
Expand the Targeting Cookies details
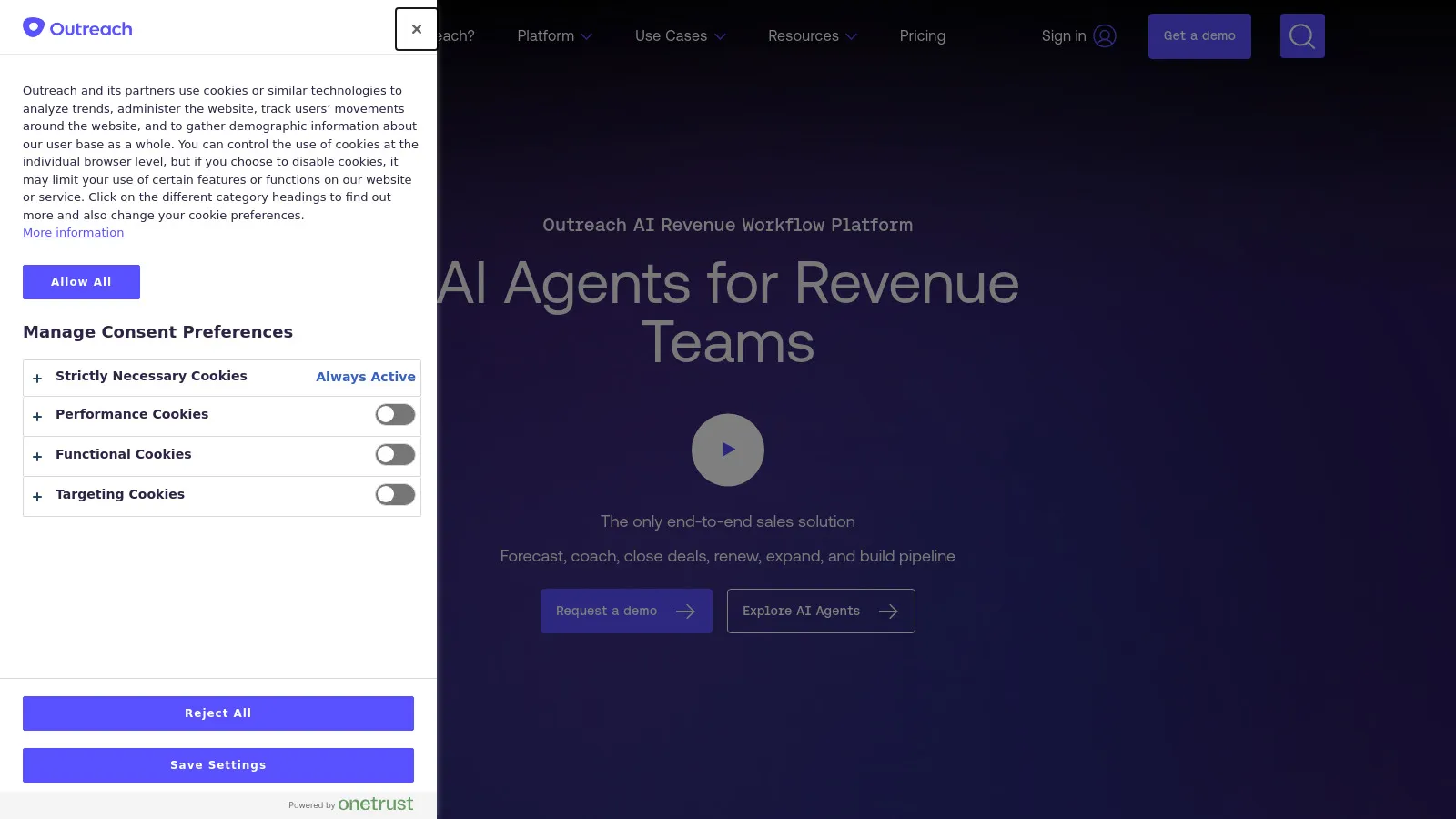37,496
